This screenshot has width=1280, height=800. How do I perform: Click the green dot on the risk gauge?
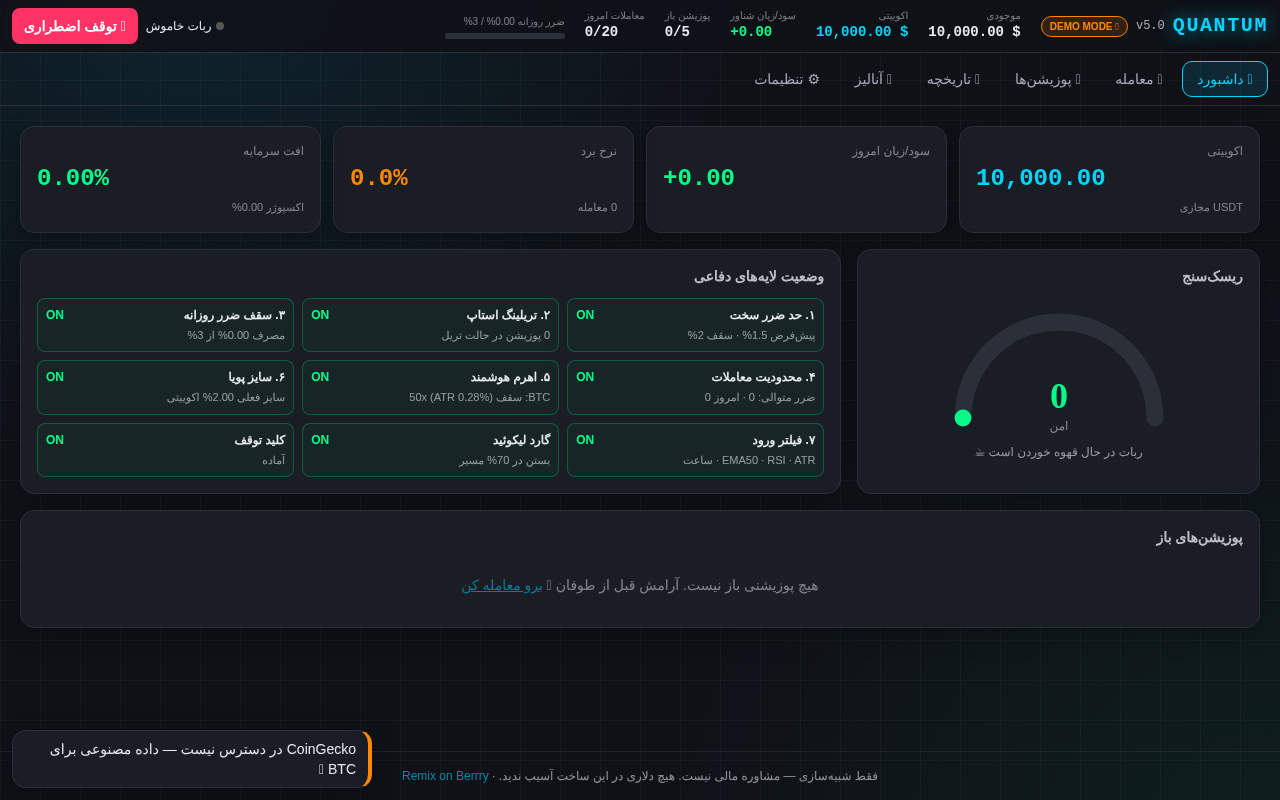[963, 418]
